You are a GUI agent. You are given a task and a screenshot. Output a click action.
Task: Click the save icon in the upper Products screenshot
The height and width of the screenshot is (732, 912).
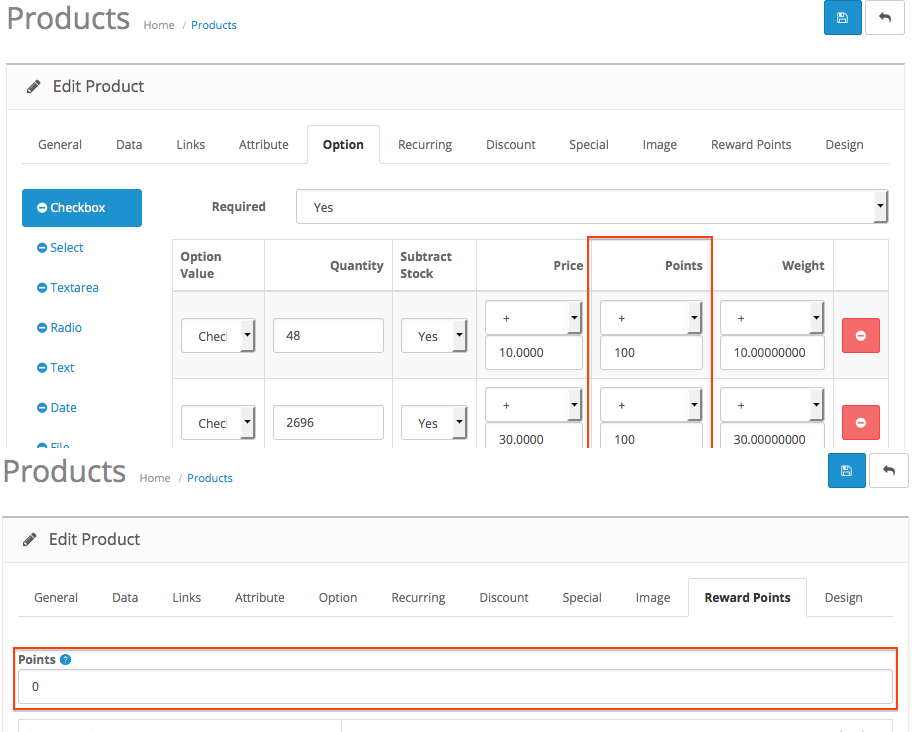pos(842,18)
